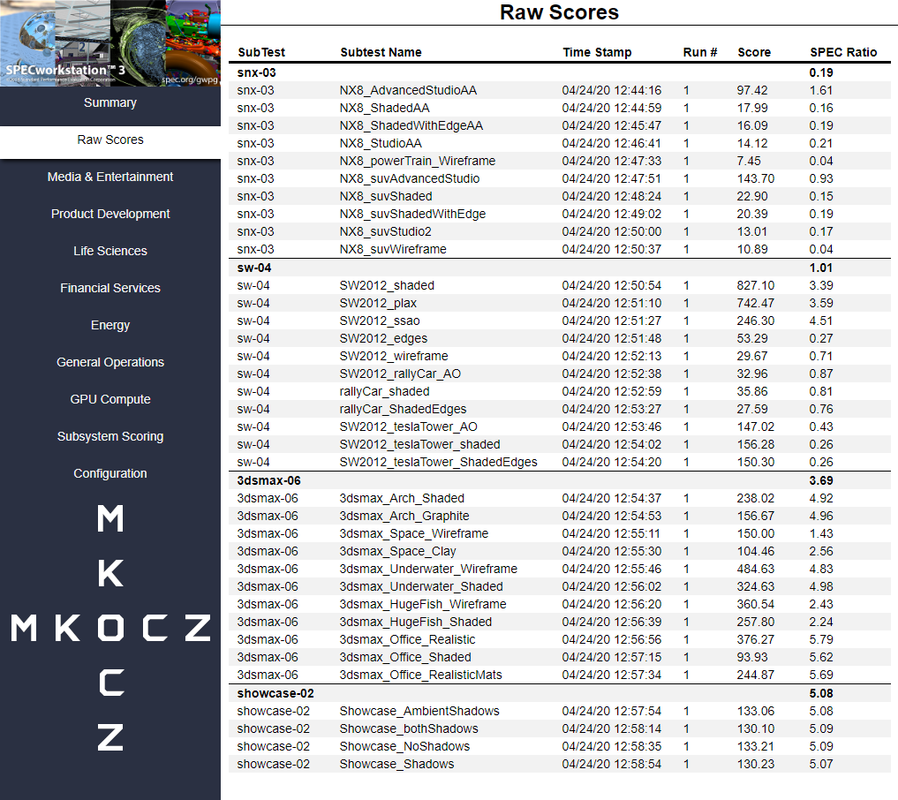Image resolution: width=898 pixels, height=800 pixels.
Task: Click NX8_ShadedAA subtest name
Action: click(384, 108)
